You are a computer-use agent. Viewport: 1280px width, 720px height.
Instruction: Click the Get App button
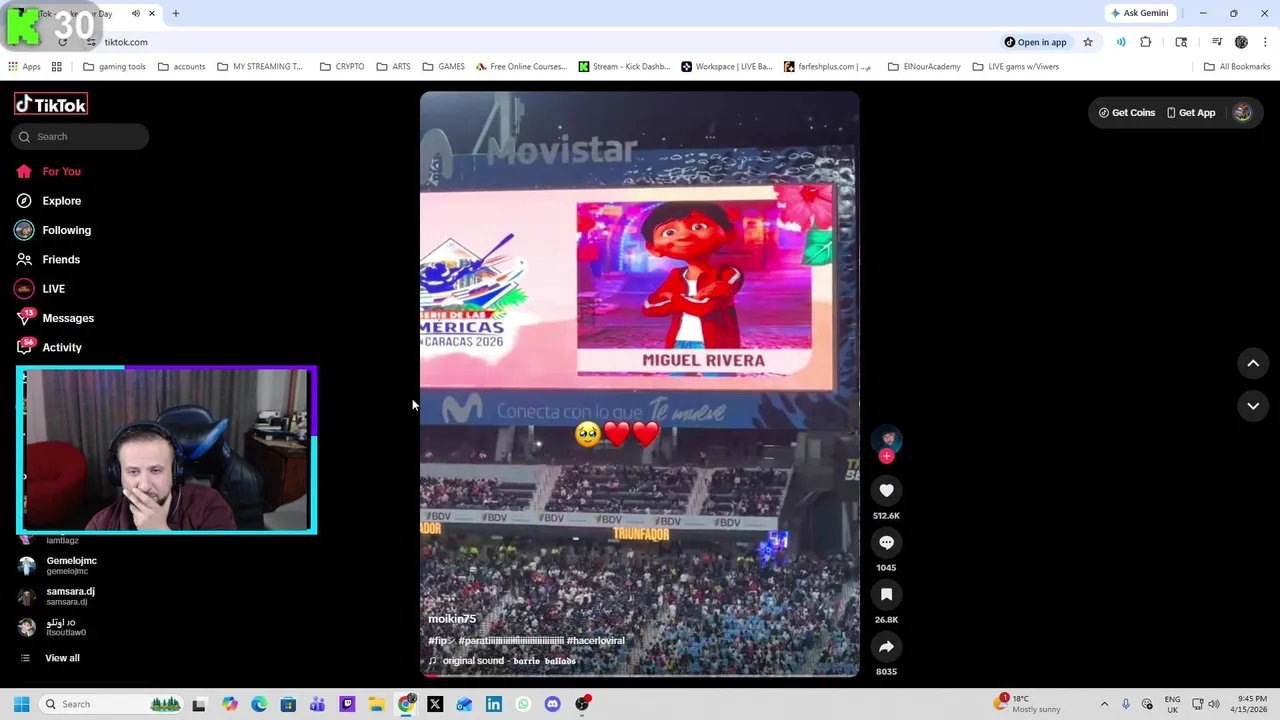1191,113
